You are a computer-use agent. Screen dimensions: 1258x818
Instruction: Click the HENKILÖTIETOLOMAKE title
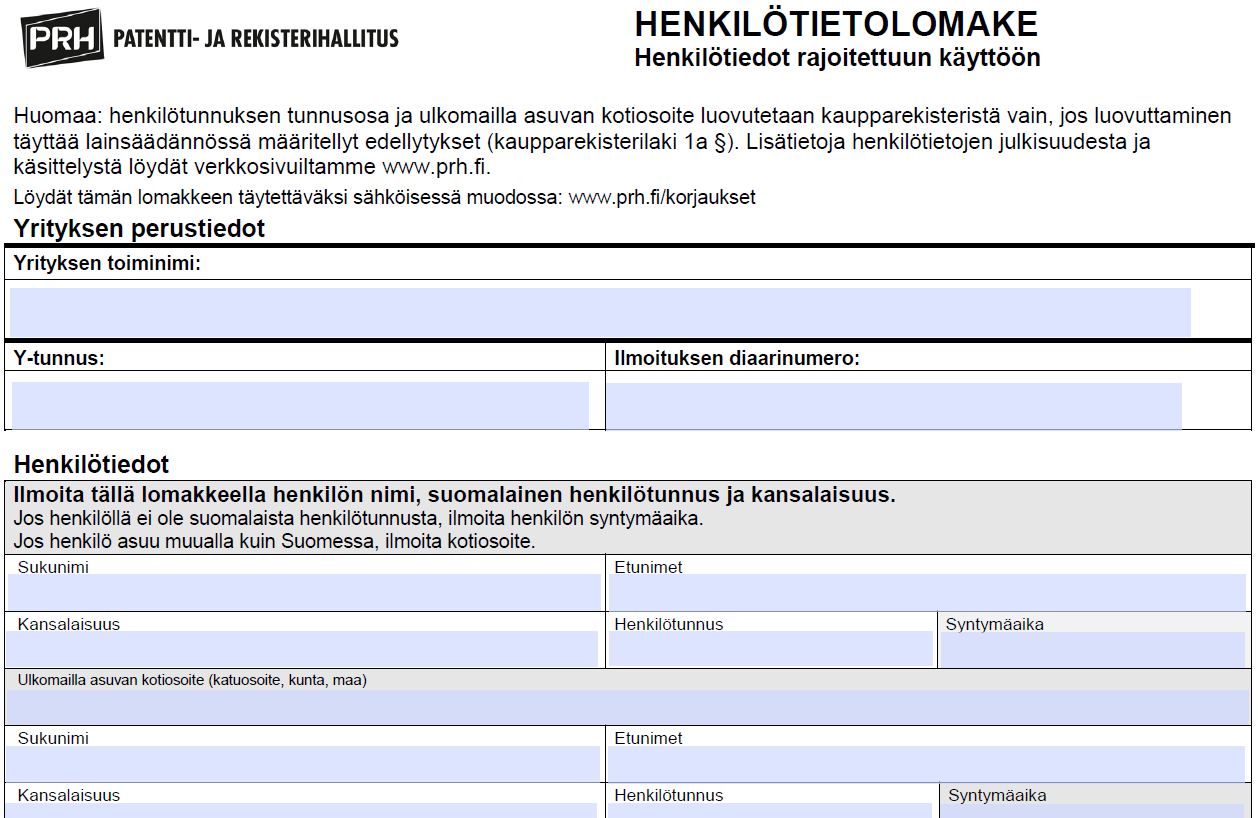coord(836,24)
